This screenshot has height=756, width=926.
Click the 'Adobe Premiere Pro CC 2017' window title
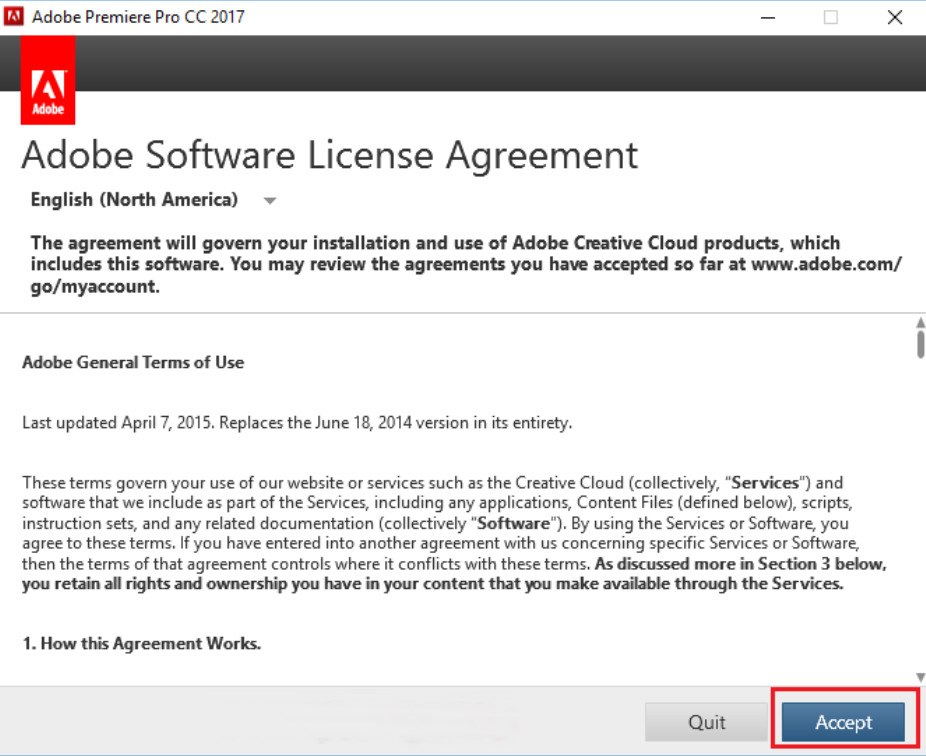pyautogui.click(x=138, y=17)
